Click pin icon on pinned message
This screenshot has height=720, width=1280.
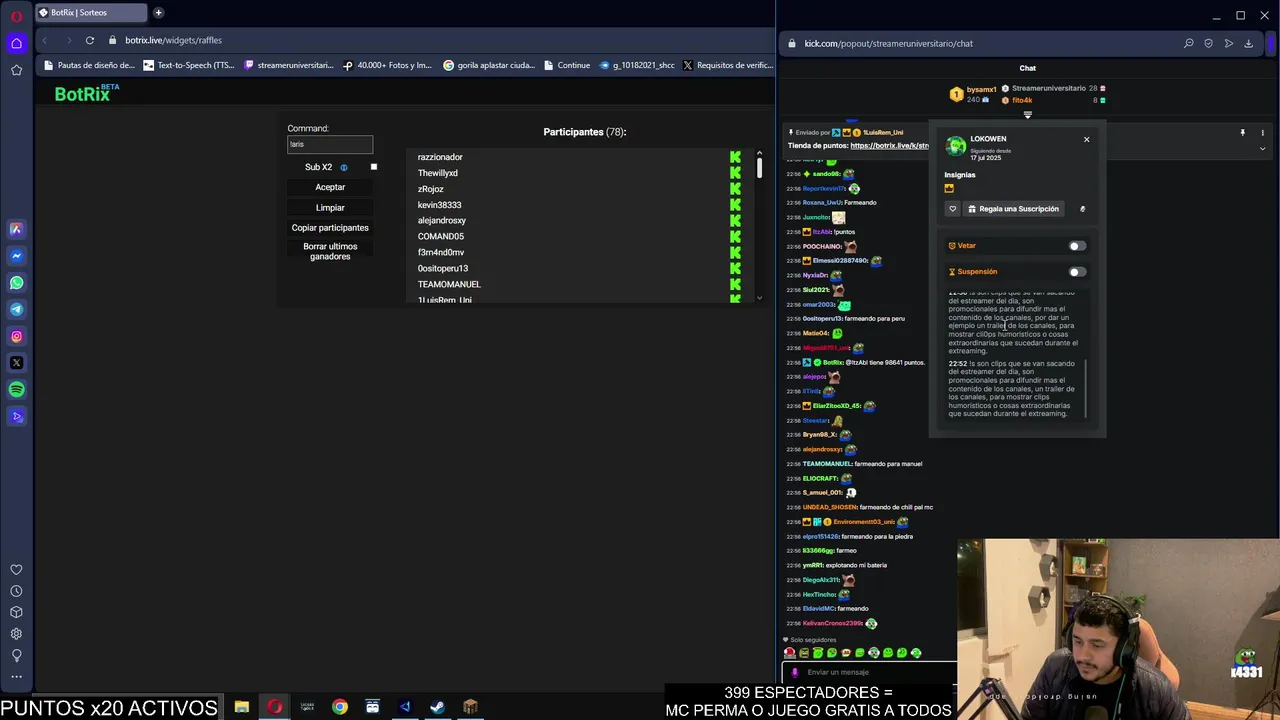coord(1242,132)
